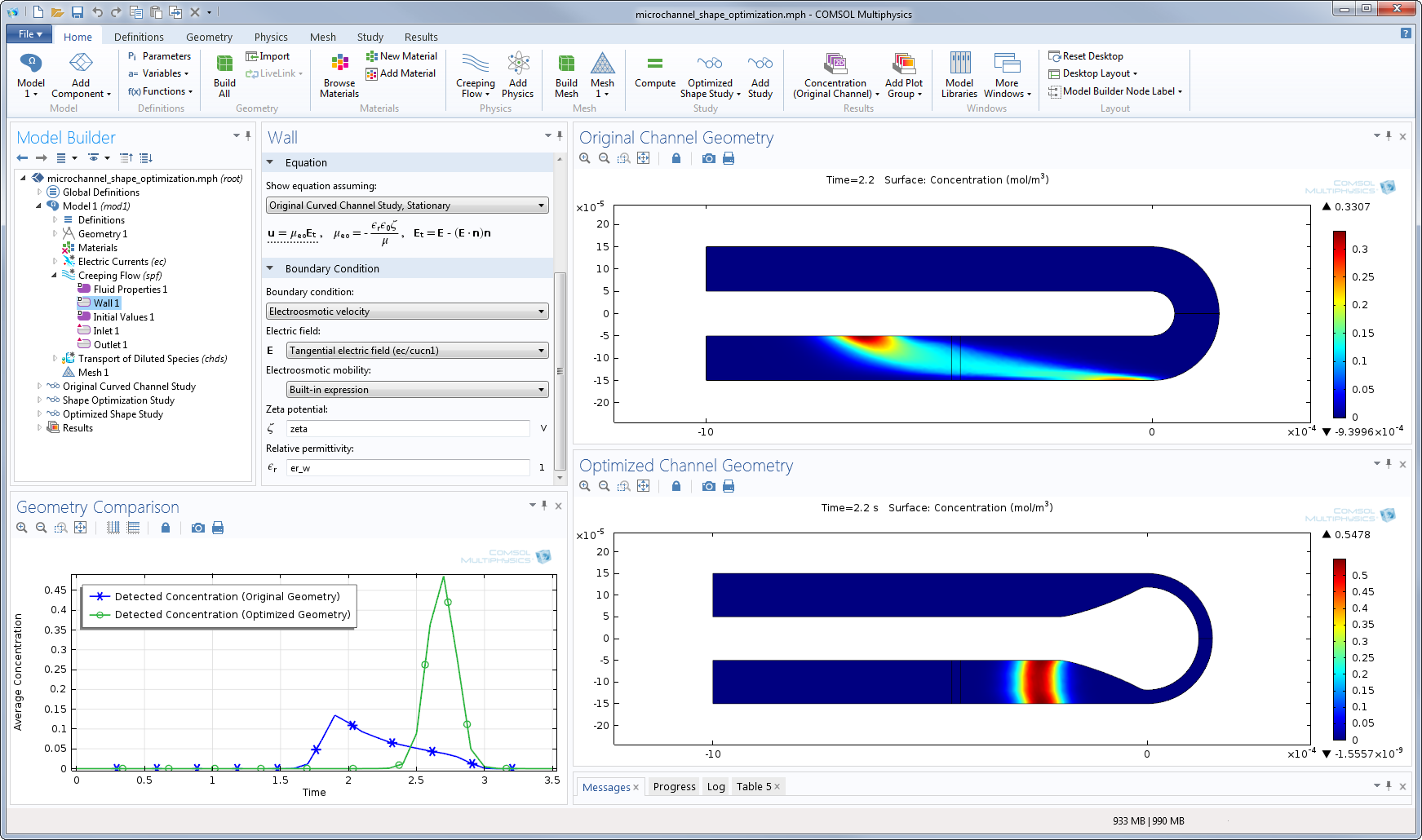Click the Delete X icon in the quick access toolbar

pyautogui.click(x=195, y=12)
